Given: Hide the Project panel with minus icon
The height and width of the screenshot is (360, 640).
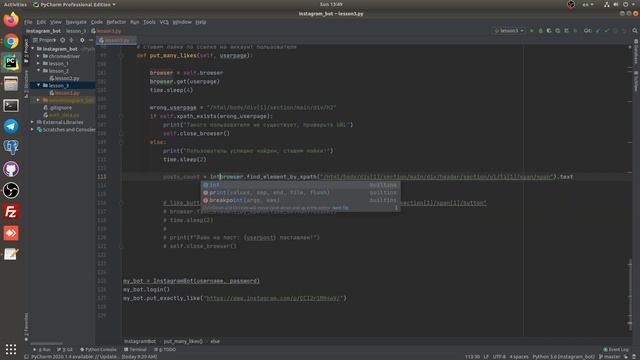Looking at the screenshot, I should click(91, 40).
